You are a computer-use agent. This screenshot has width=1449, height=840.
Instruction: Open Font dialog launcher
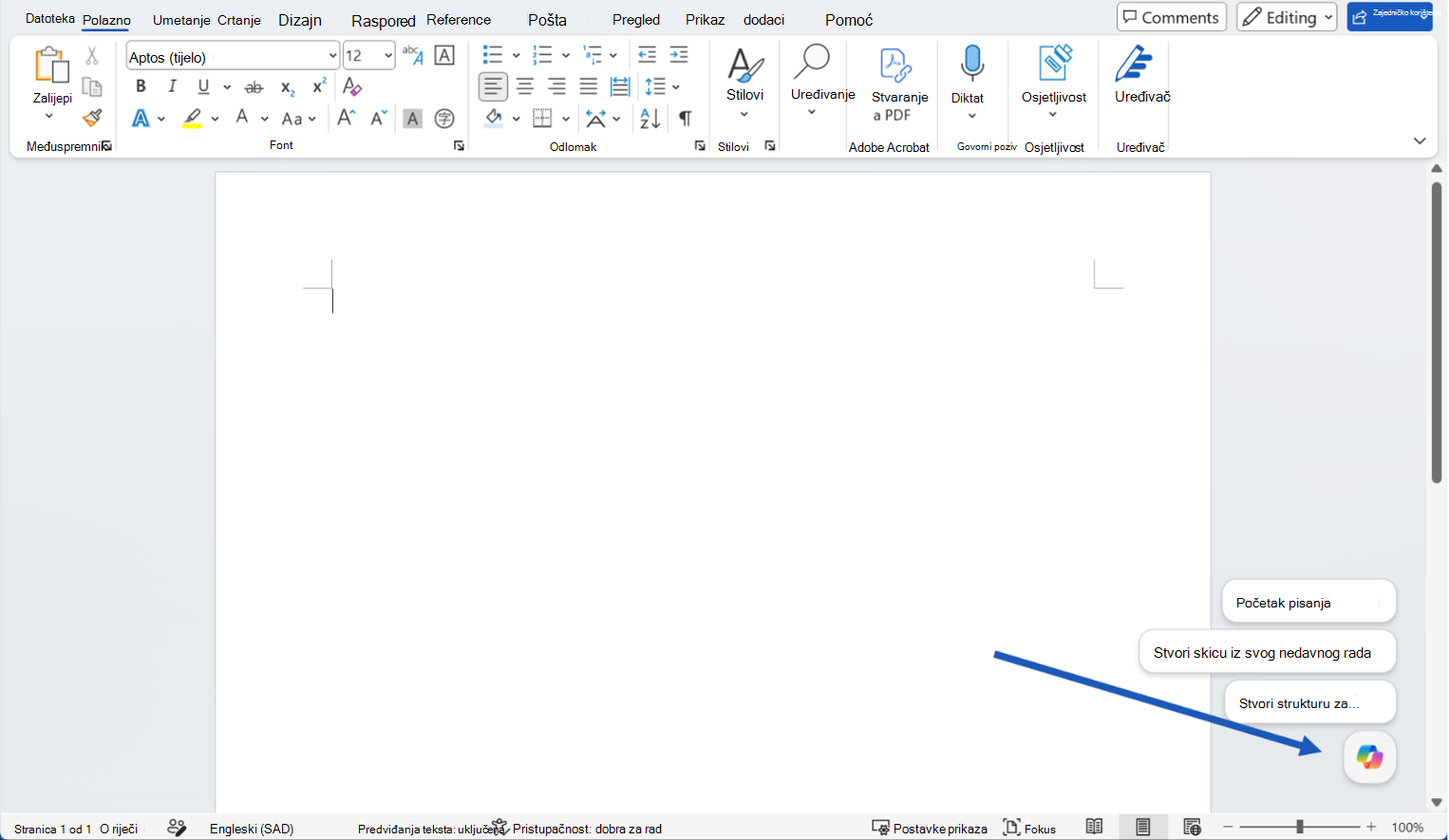pos(459,146)
